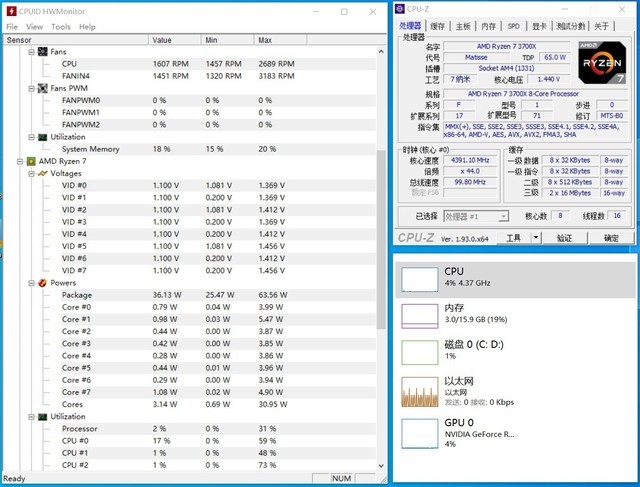The height and width of the screenshot is (487, 640).
Task: Select the 内存 graph thumbnail
Action: (x=420, y=316)
